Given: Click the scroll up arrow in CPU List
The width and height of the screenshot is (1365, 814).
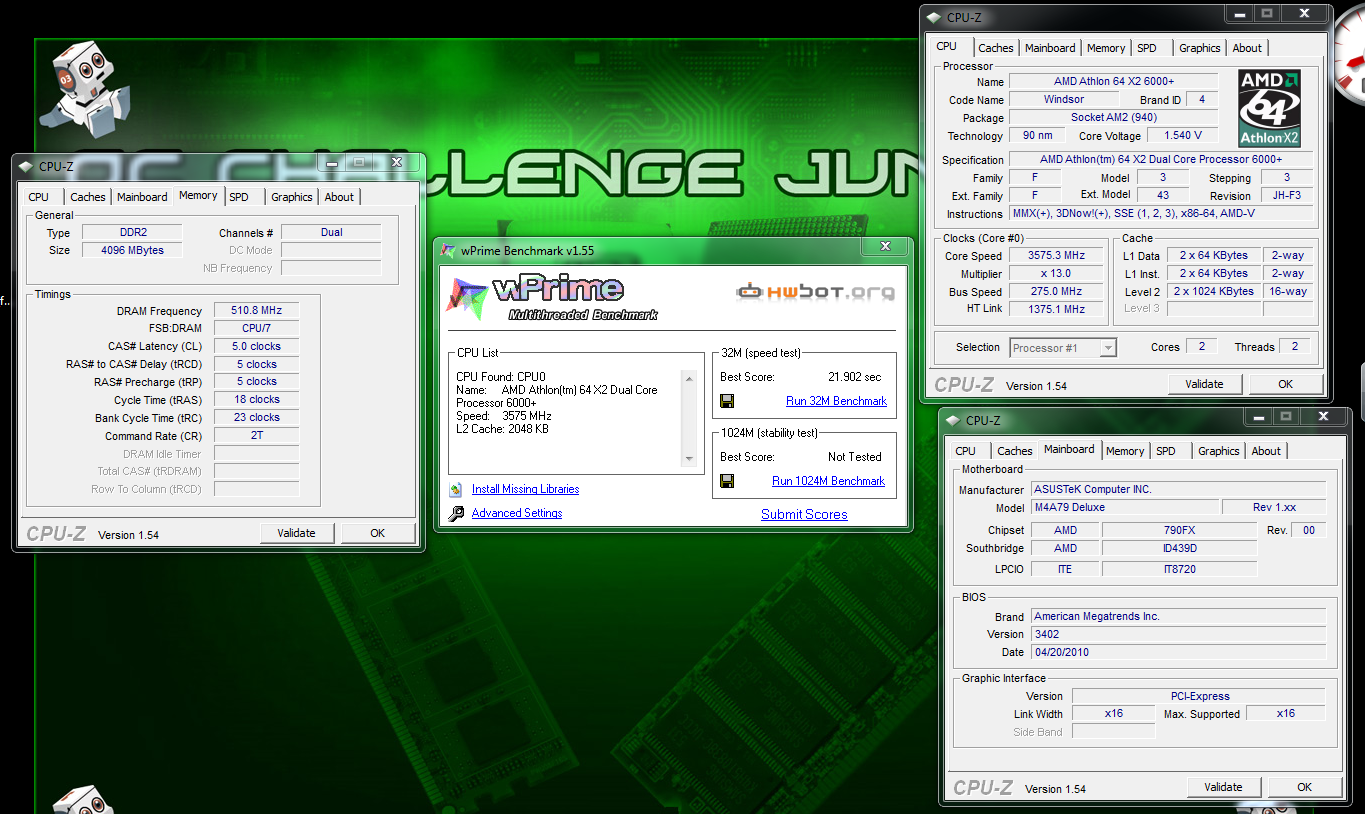Looking at the screenshot, I should coord(688,378).
